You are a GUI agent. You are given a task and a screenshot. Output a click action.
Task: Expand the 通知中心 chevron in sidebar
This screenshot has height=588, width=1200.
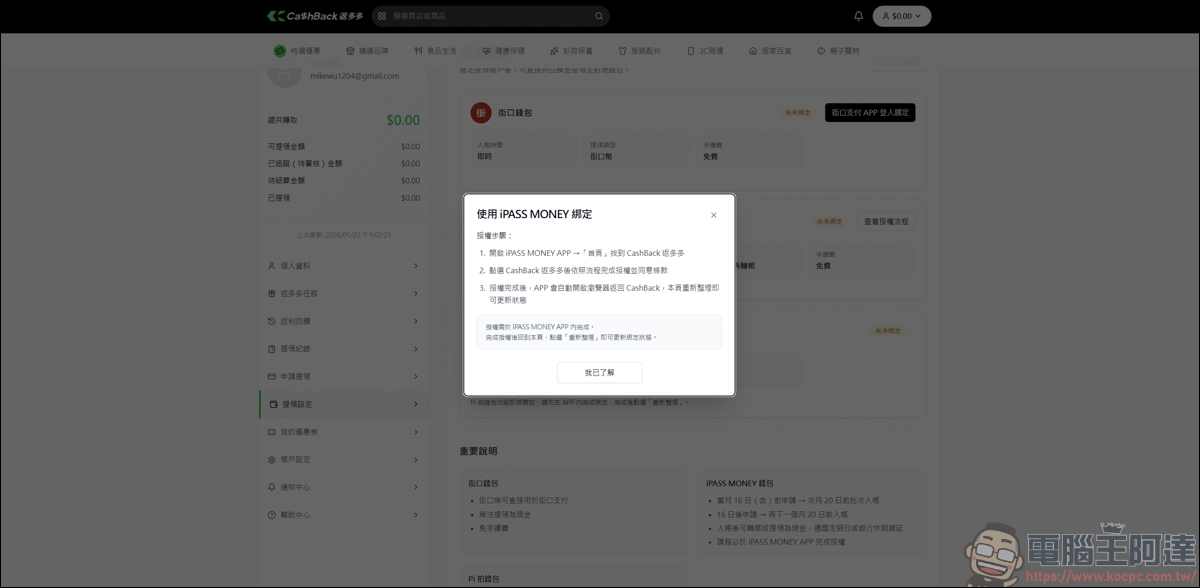coord(416,487)
